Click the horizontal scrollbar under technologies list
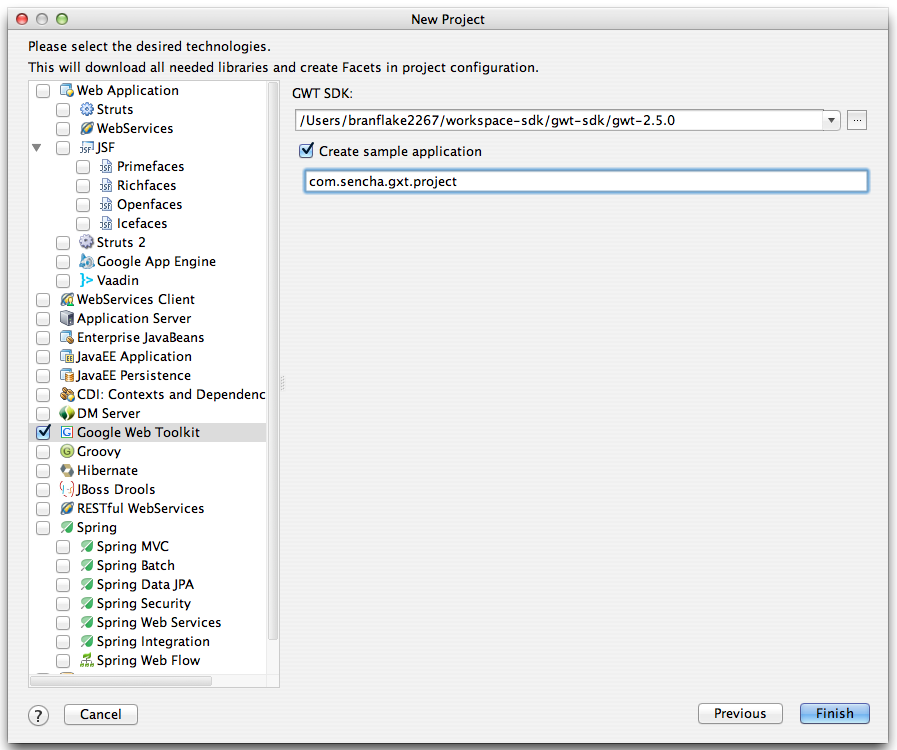The width and height of the screenshot is (897, 750). (121, 681)
